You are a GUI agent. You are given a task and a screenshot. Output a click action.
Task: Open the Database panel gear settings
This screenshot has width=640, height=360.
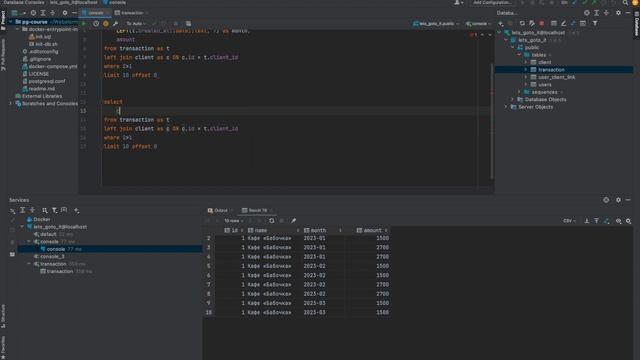coord(618,13)
